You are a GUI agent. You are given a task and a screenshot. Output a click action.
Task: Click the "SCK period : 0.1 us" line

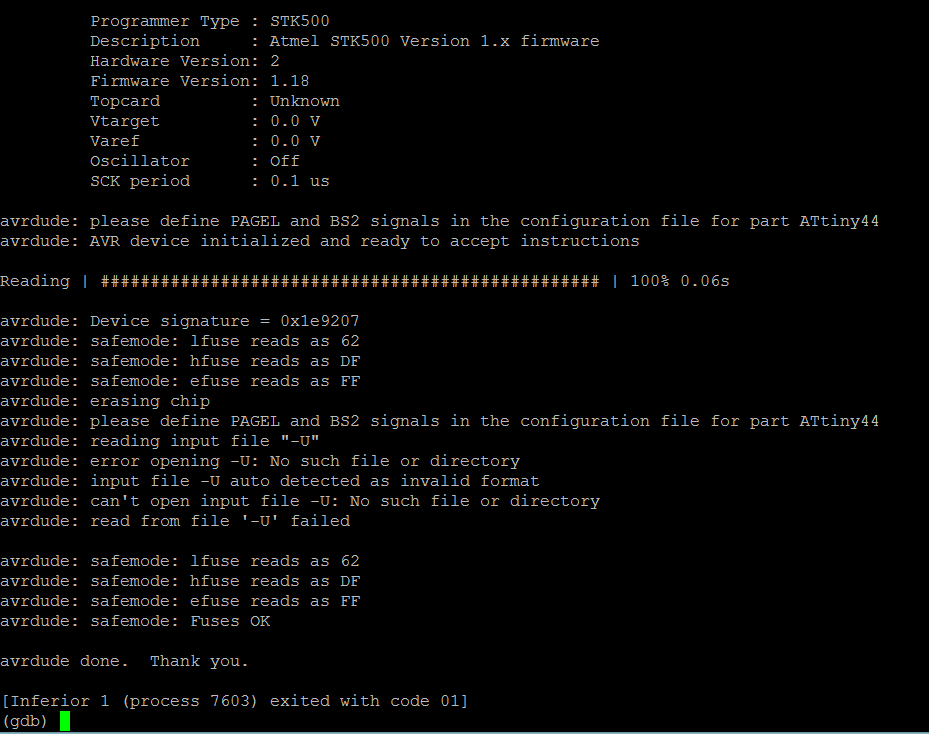(x=210, y=181)
